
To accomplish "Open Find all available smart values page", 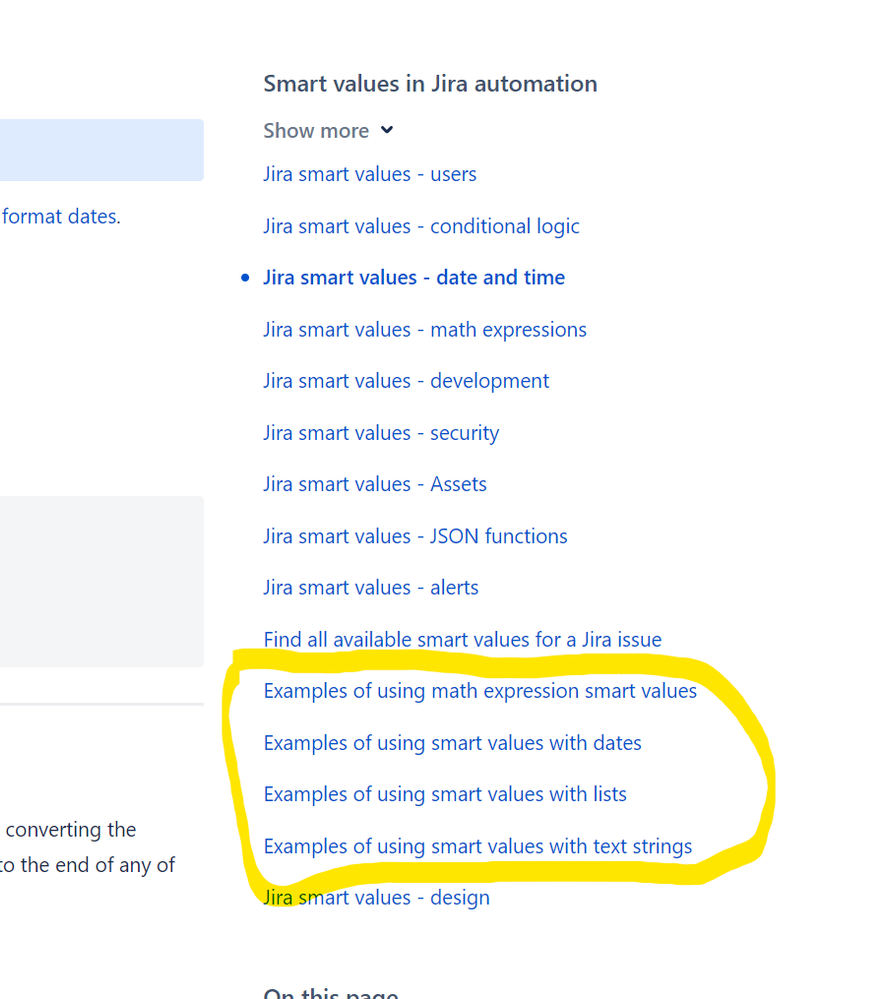I will 462,639.
